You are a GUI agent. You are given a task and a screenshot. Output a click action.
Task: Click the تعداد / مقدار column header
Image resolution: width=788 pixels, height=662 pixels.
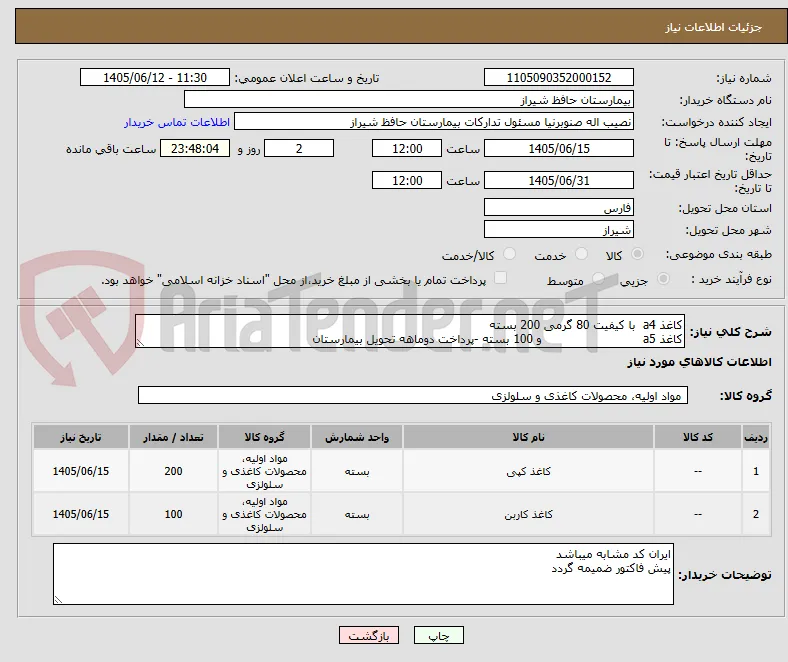pos(173,437)
